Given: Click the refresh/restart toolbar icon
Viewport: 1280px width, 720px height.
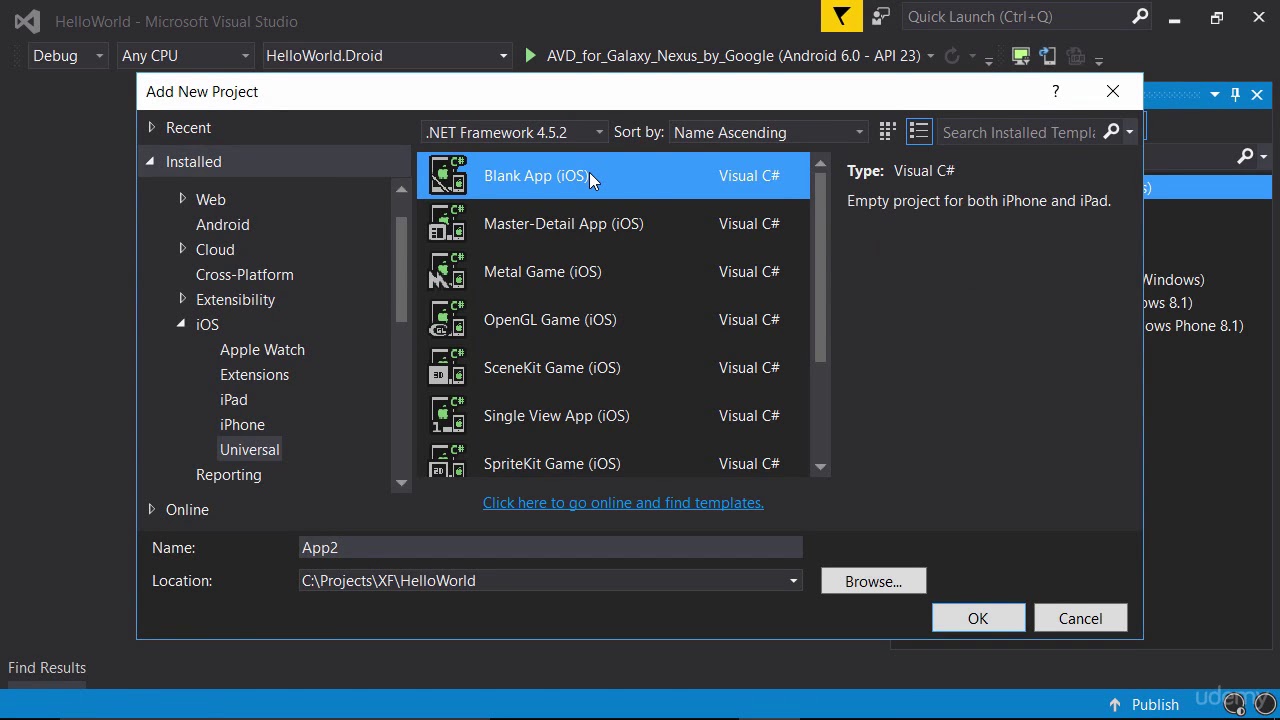Looking at the screenshot, I should pyautogui.click(x=952, y=56).
